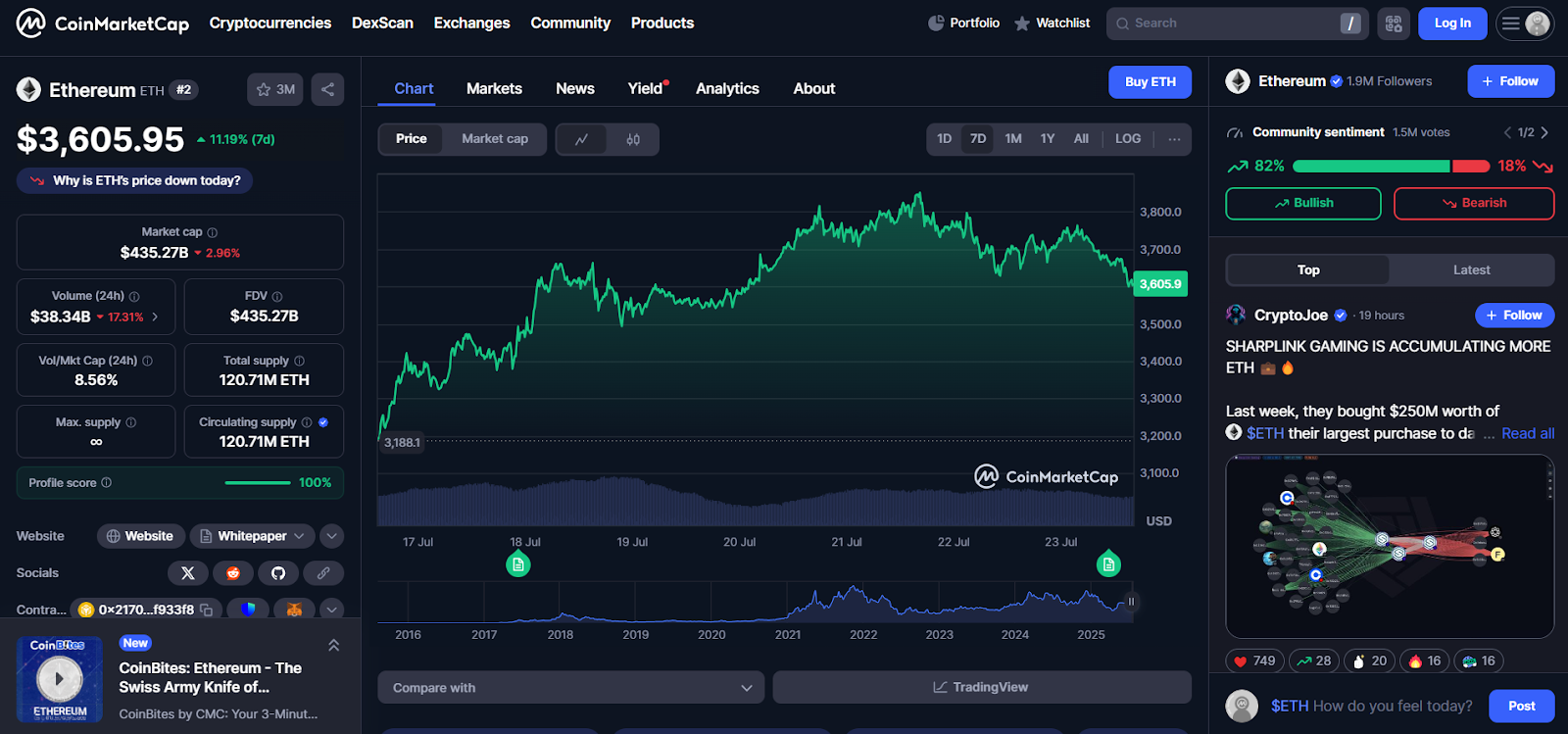Open the Watchlist star in header

point(1022,23)
